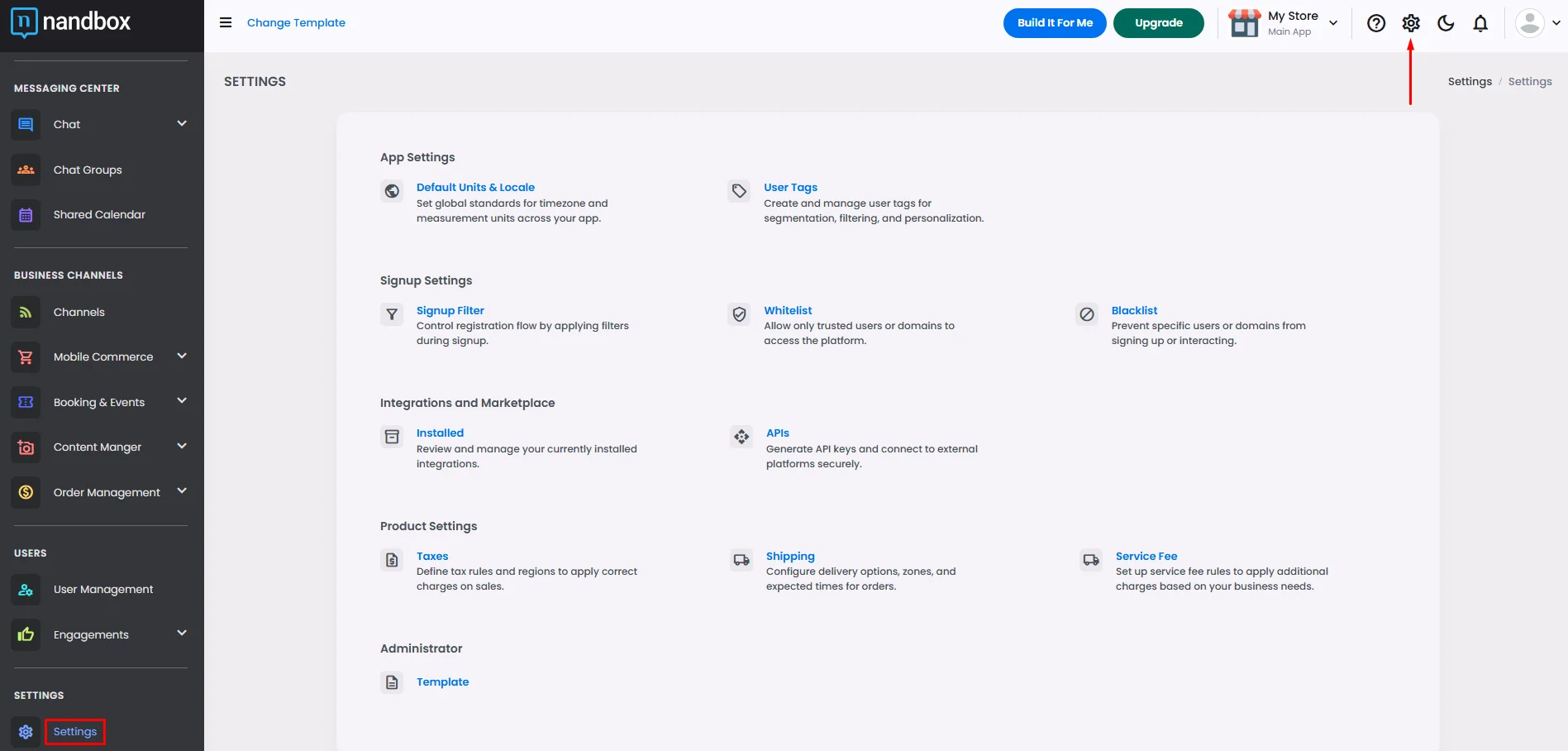The width and height of the screenshot is (1568, 751).
Task: Click the Chat Groups sidebar icon
Action: 26,170
